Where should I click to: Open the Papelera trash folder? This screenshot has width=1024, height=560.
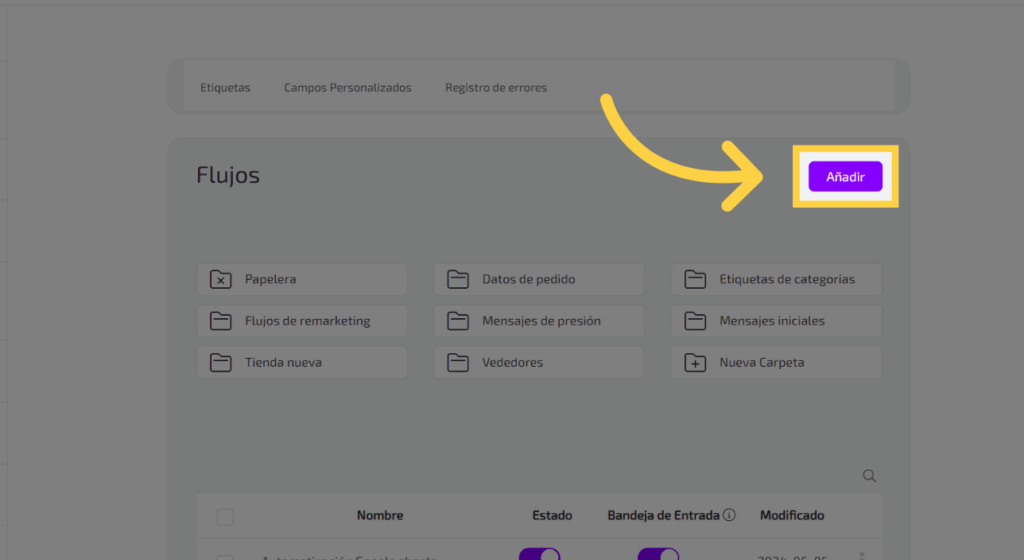point(302,280)
